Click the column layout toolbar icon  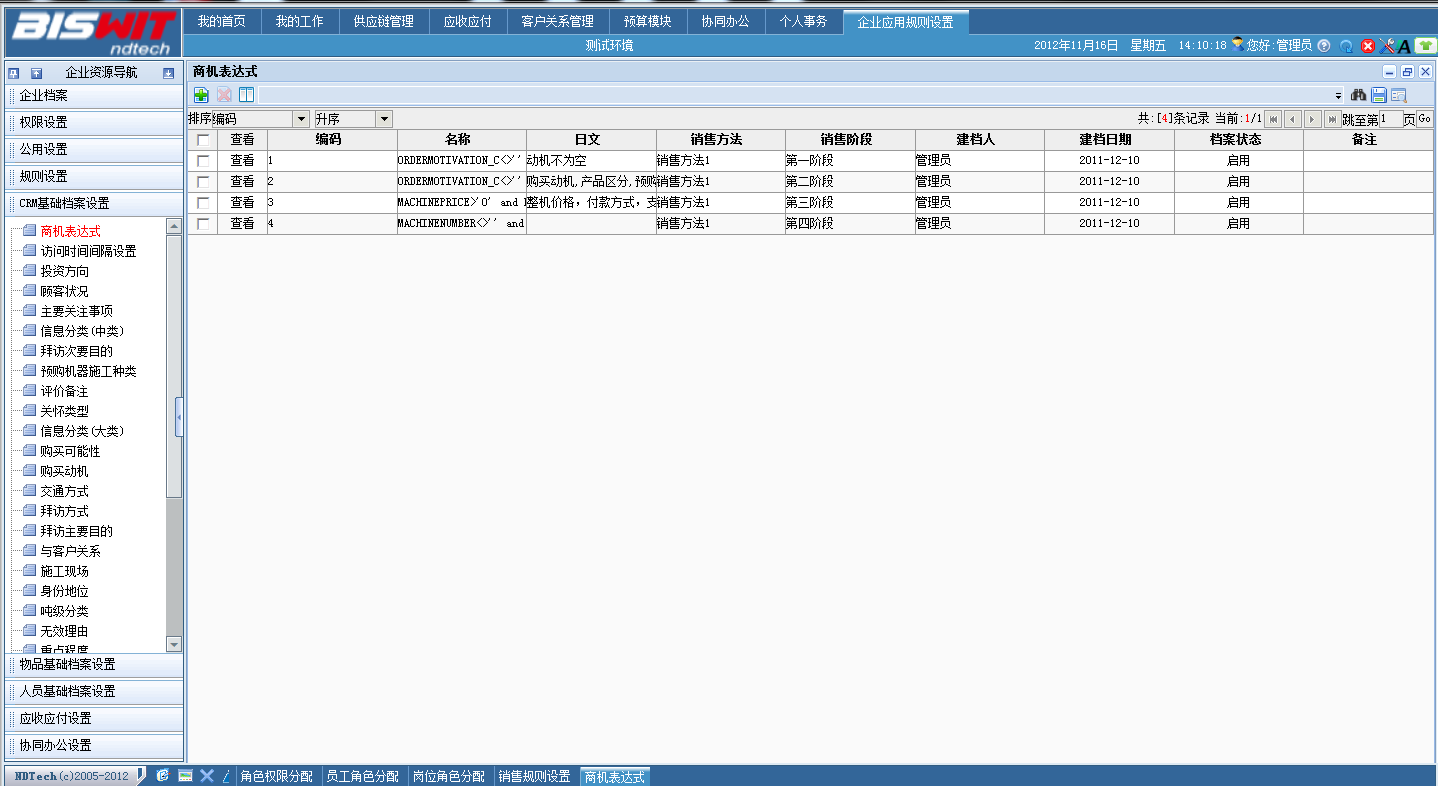246,95
